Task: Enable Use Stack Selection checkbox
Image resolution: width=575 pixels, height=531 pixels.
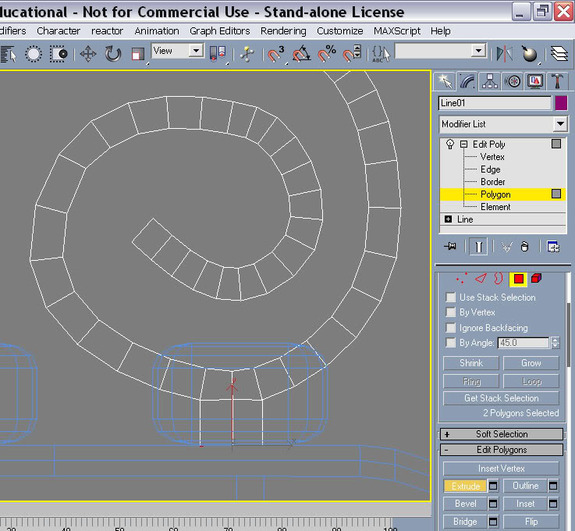Action: (450, 297)
